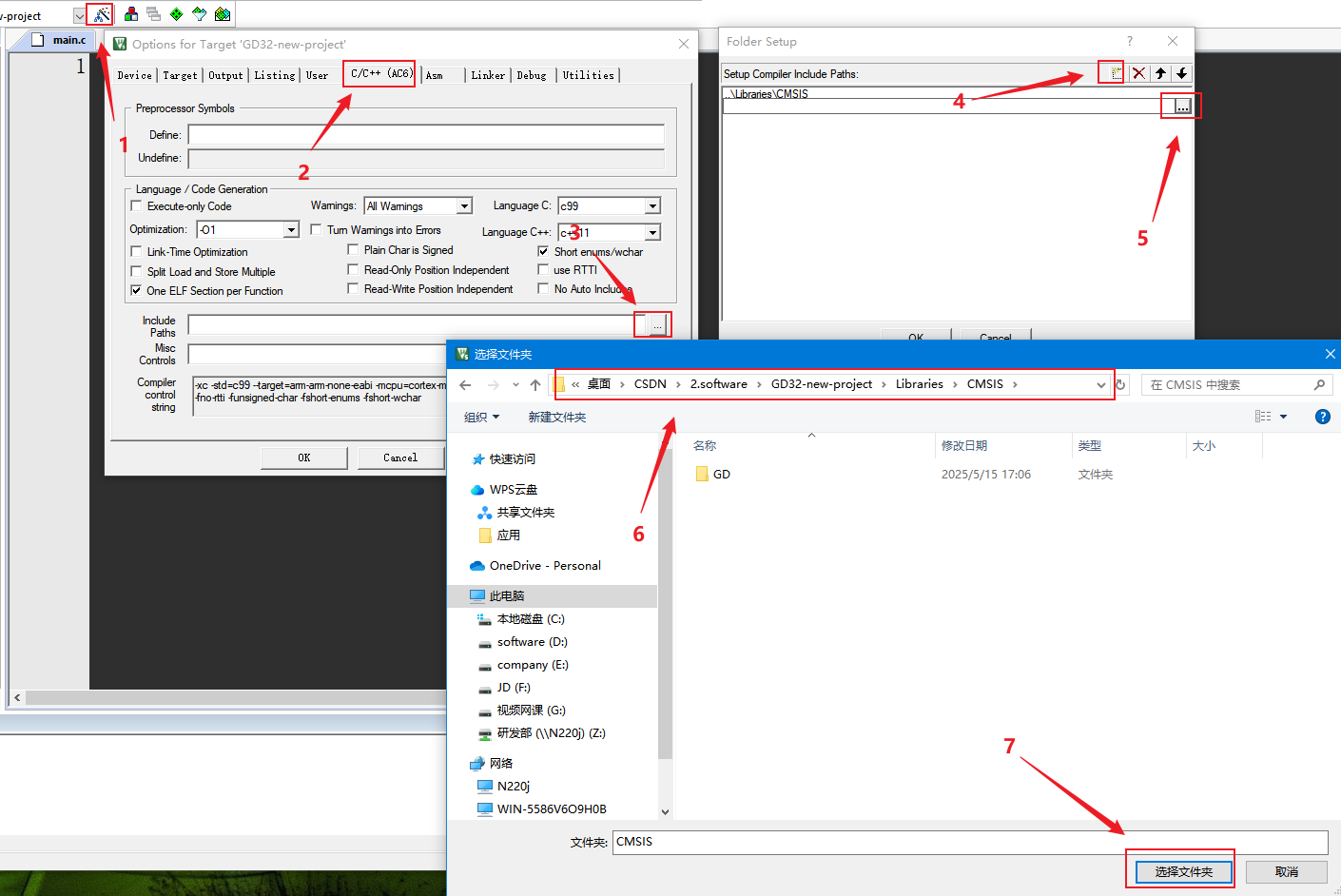Toggle Short enums/wchar checkbox
1341x896 pixels.
pyautogui.click(x=543, y=251)
